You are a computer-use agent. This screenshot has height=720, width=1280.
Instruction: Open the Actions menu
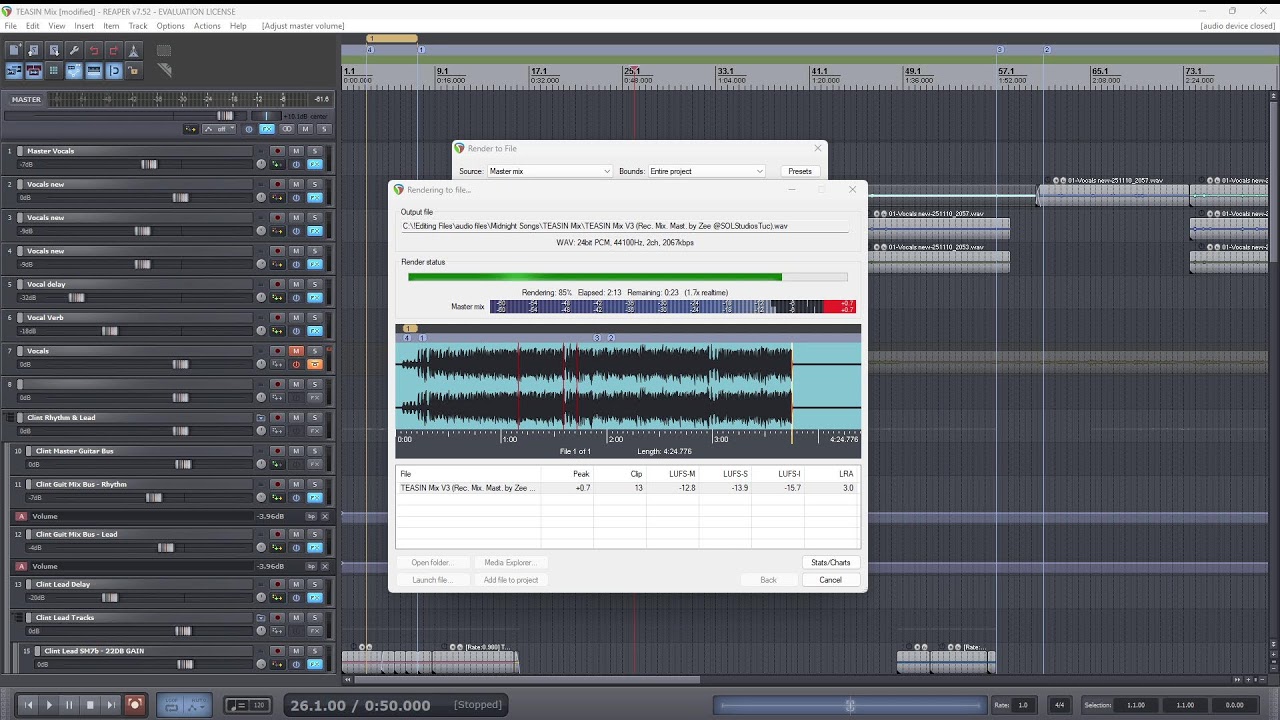click(x=207, y=26)
